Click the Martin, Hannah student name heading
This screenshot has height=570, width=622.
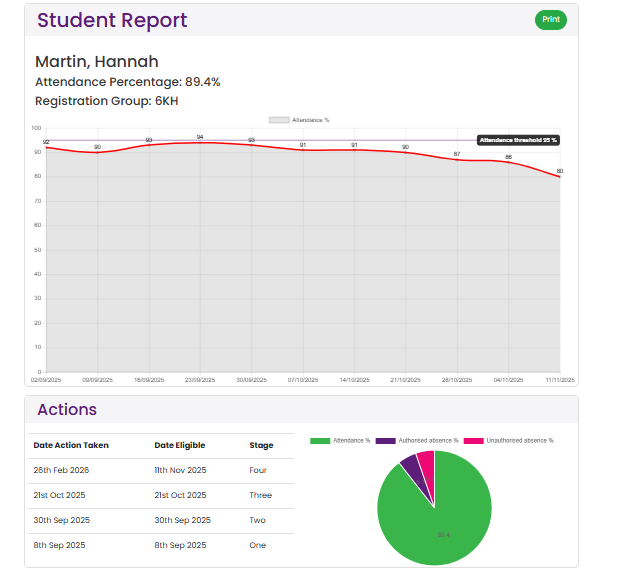(x=97, y=62)
